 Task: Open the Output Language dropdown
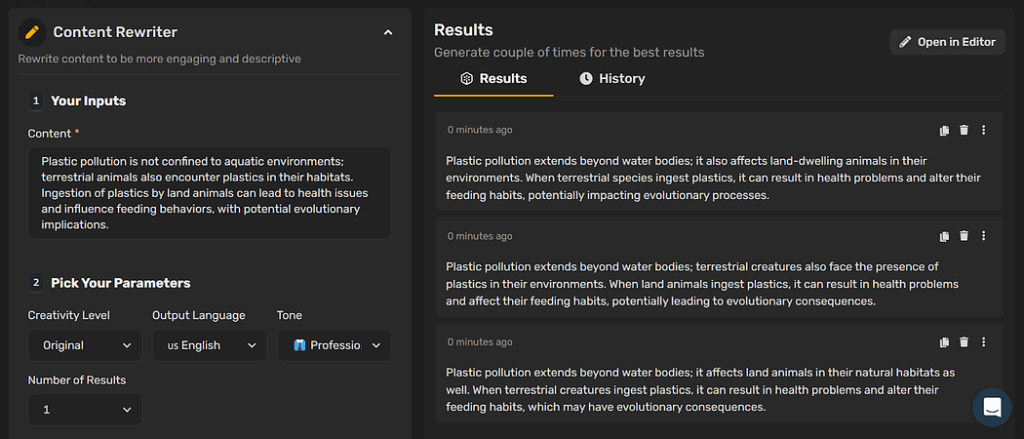[x=210, y=346]
